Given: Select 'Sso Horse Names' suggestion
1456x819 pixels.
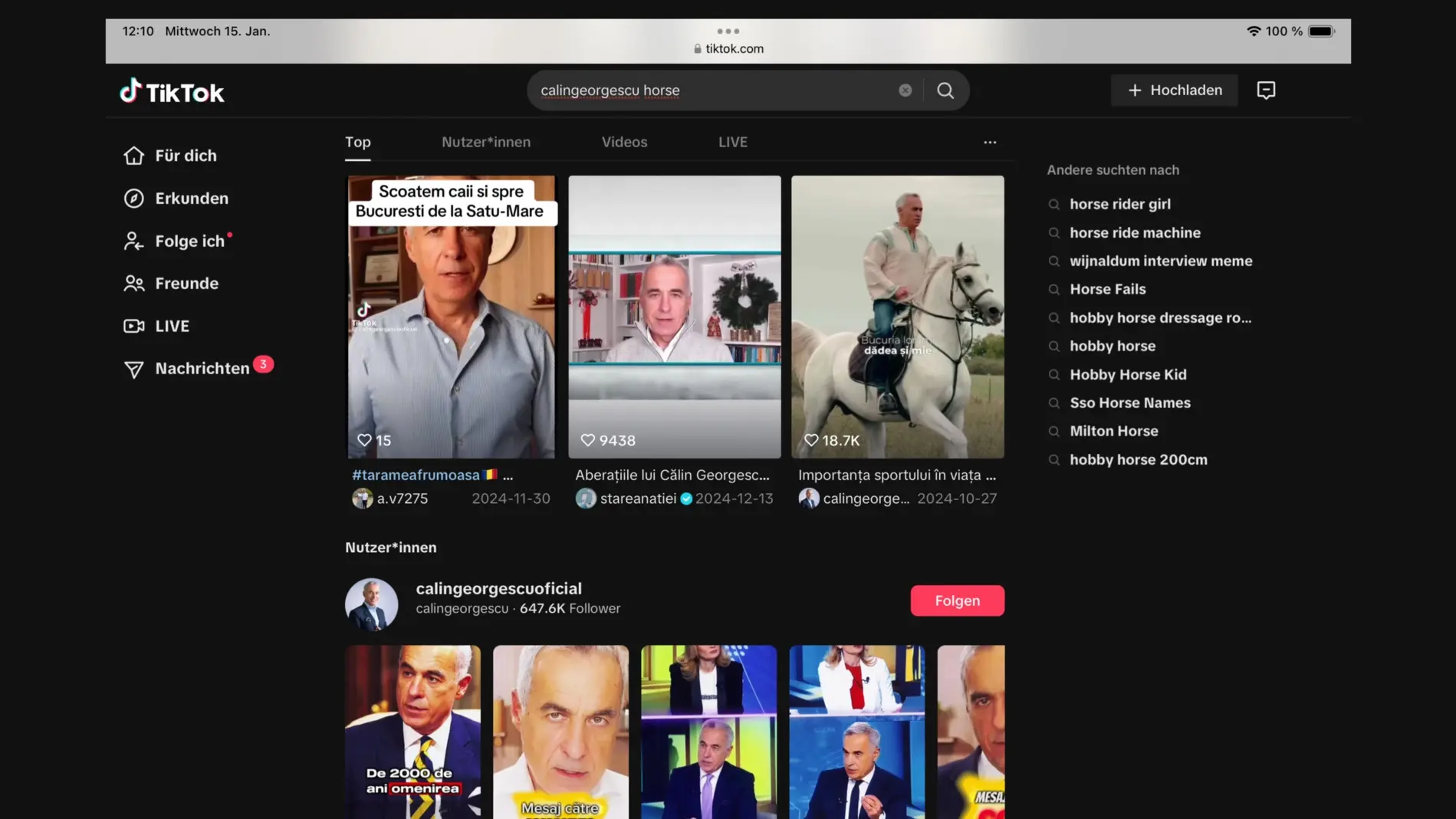Looking at the screenshot, I should [1130, 403].
